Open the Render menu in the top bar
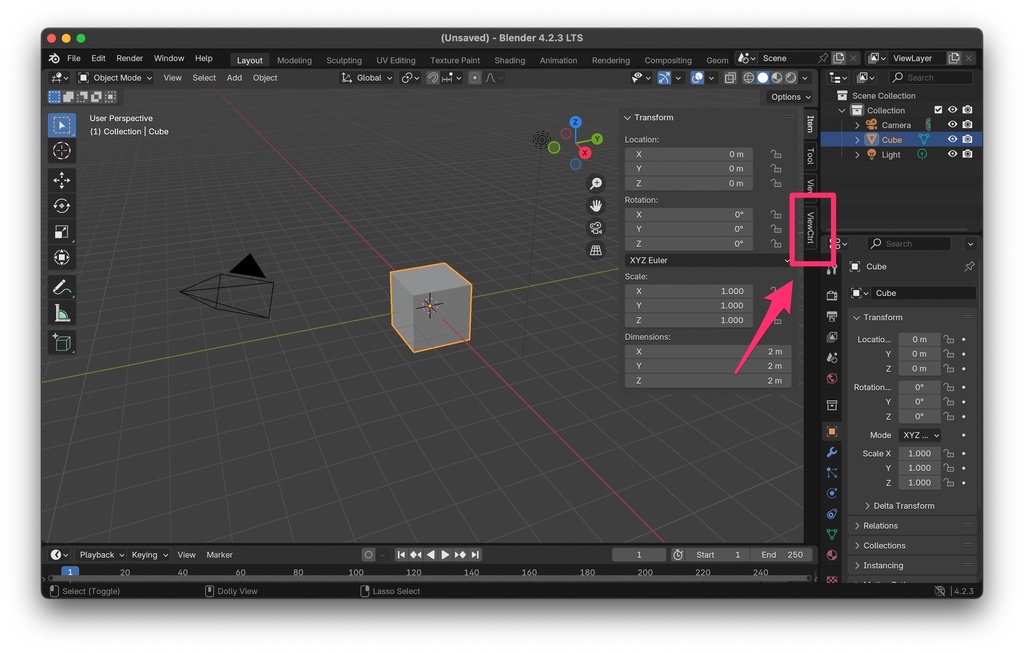1024x653 pixels. (x=129, y=57)
